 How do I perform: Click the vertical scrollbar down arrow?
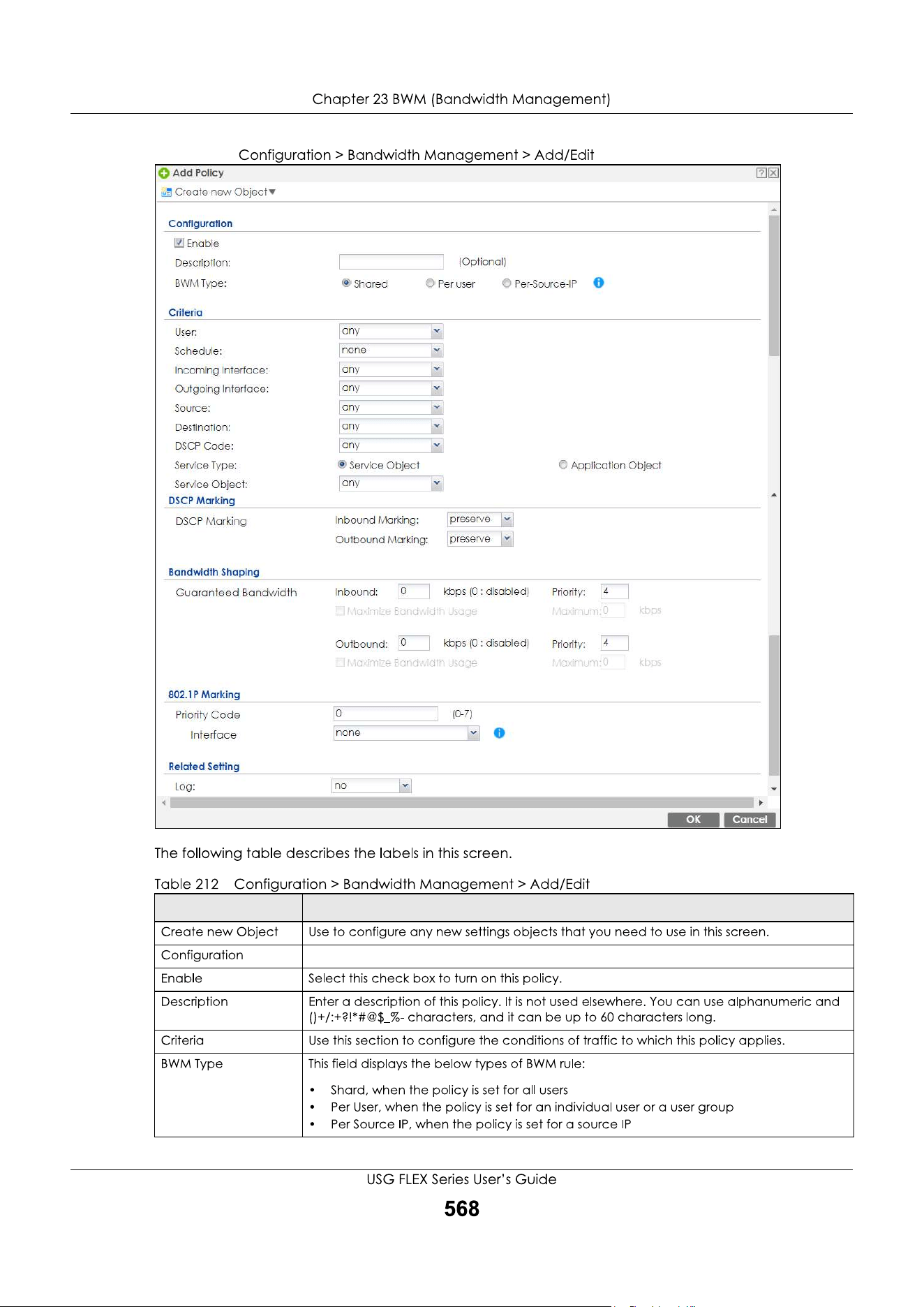point(774,789)
